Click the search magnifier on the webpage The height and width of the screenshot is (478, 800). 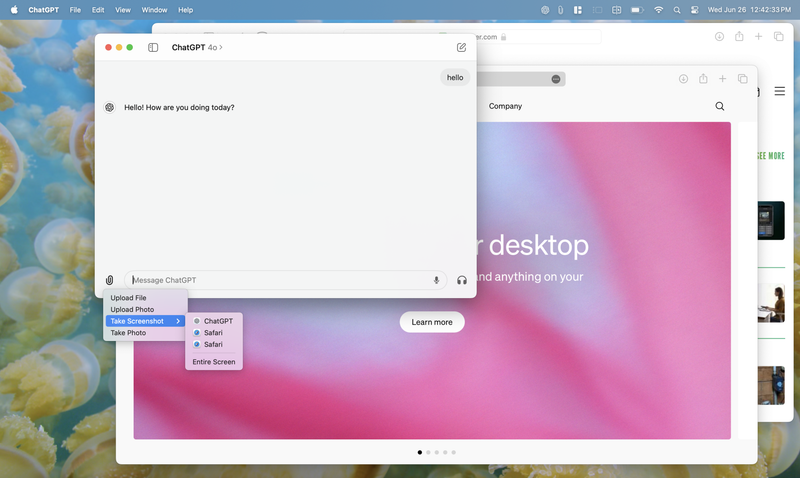tap(720, 106)
